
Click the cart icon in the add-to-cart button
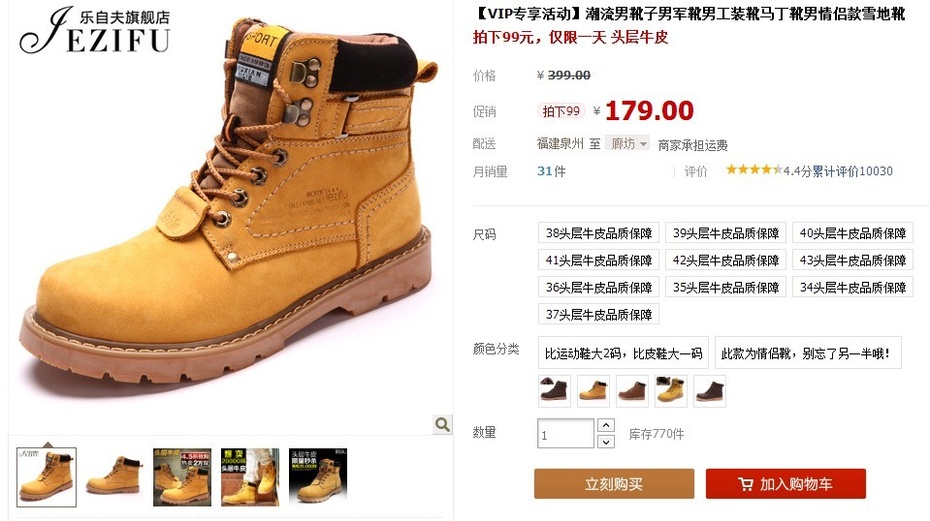click(746, 484)
